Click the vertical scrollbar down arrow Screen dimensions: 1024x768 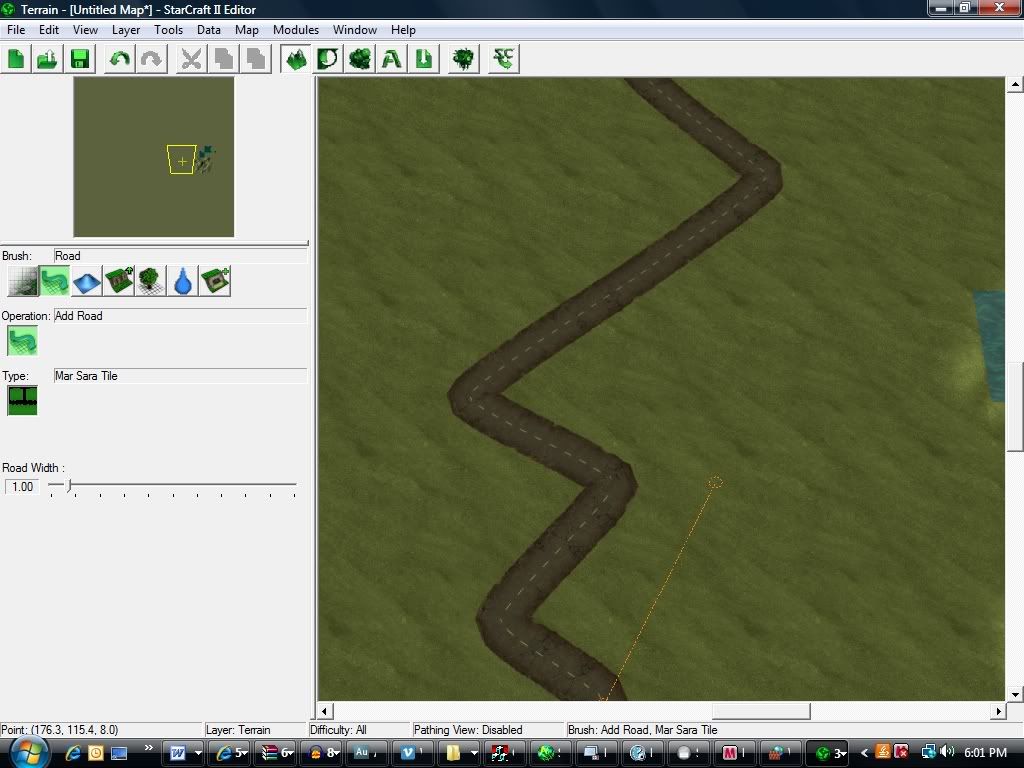pyautogui.click(x=1015, y=694)
